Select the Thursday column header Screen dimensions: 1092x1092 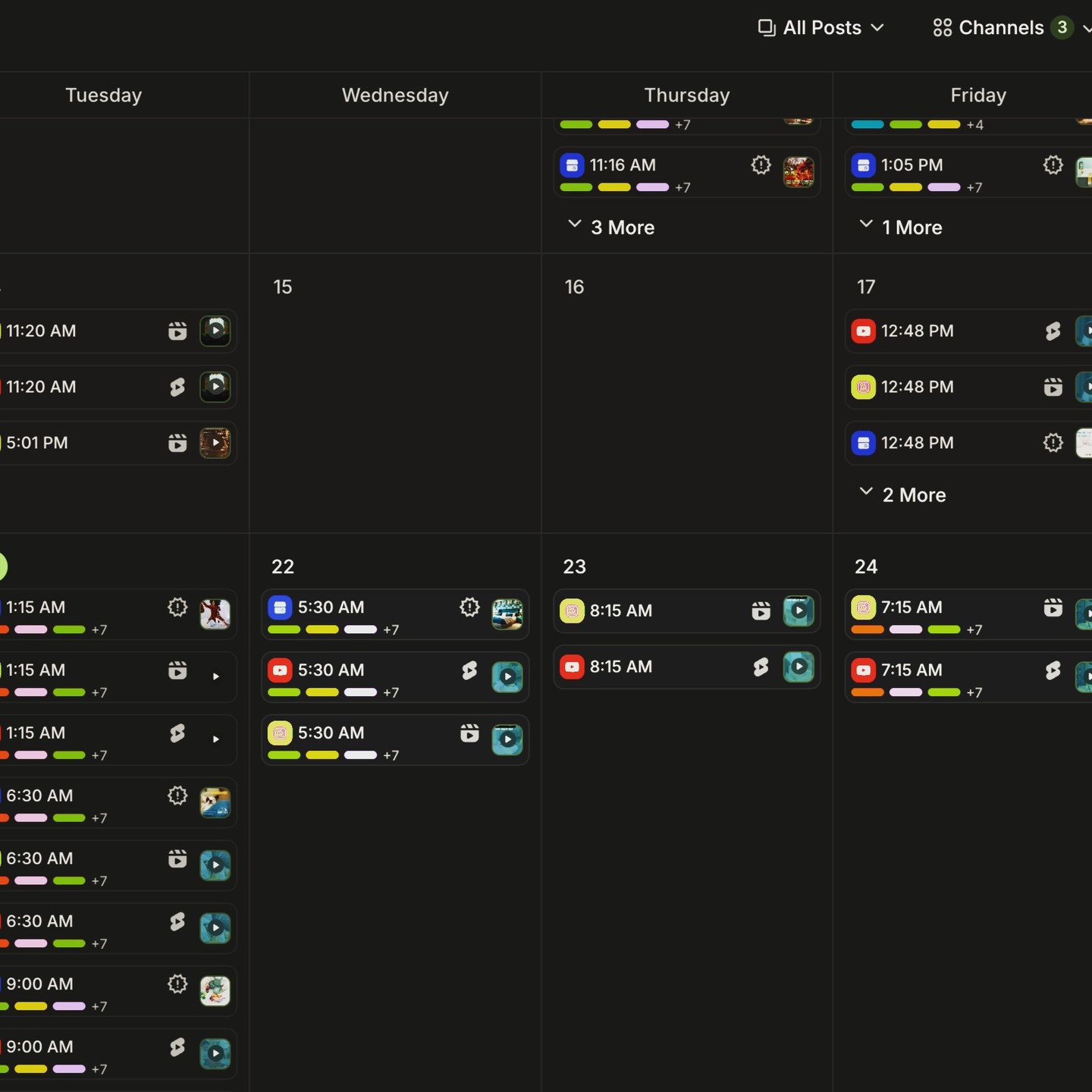click(686, 96)
